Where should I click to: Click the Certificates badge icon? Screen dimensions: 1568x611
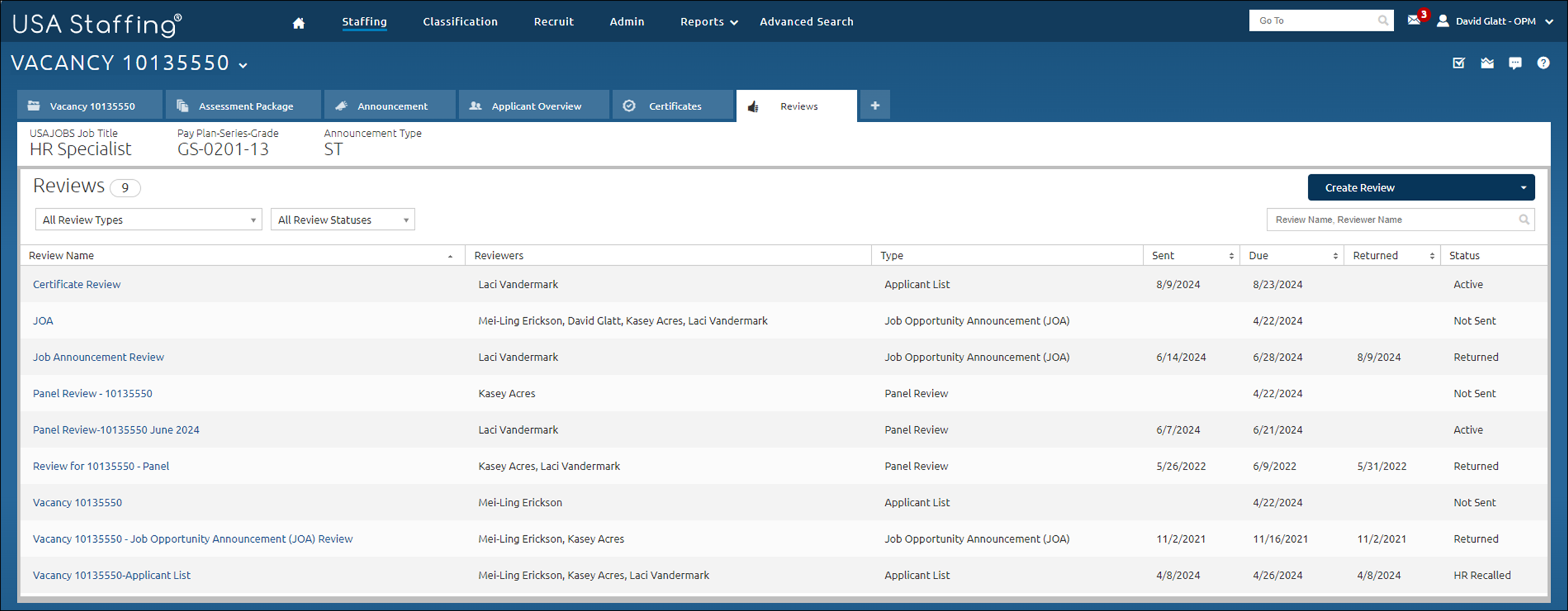pyautogui.click(x=629, y=105)
